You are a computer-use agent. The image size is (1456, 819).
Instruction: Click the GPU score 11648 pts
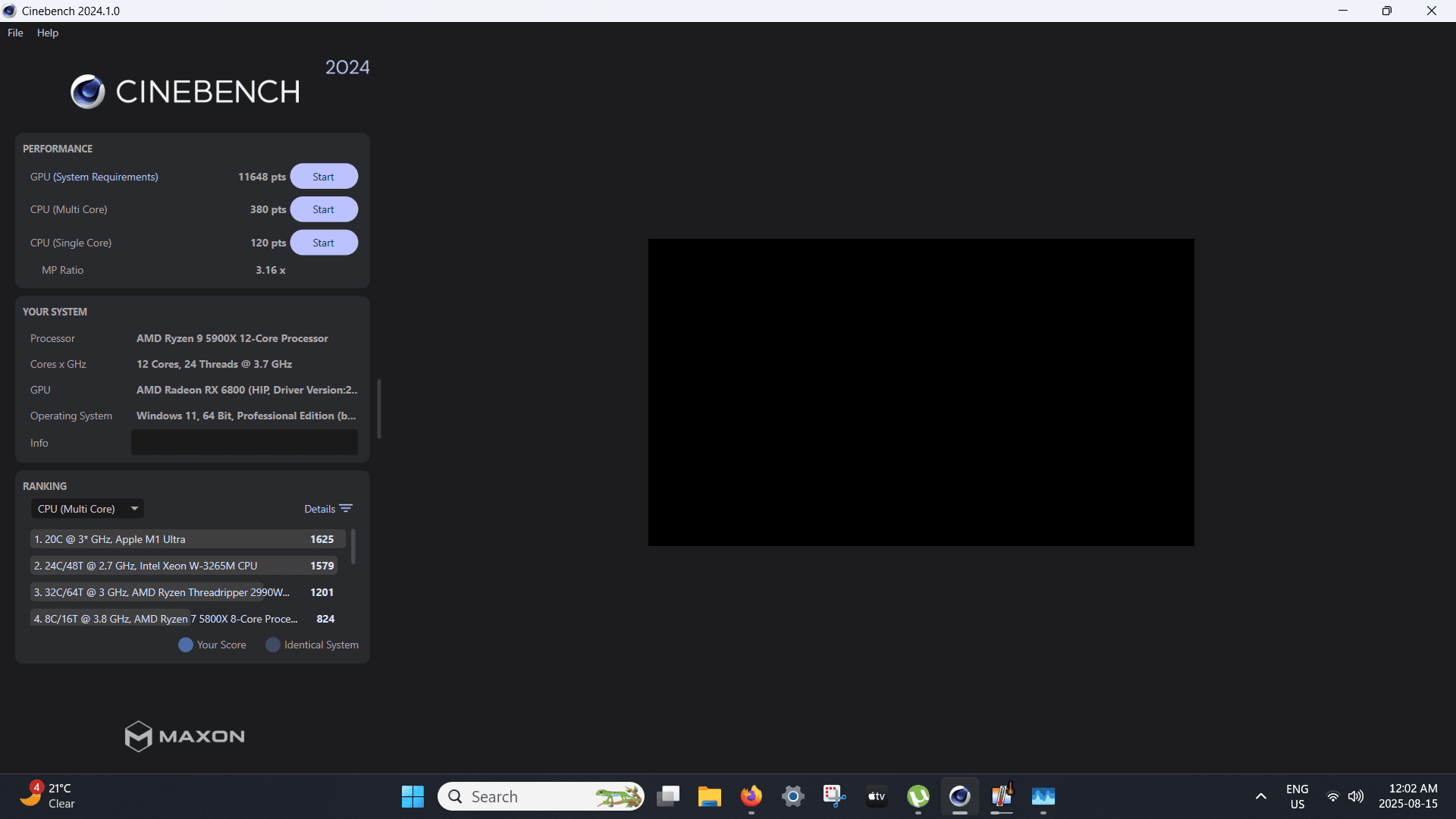click(262, 177)
